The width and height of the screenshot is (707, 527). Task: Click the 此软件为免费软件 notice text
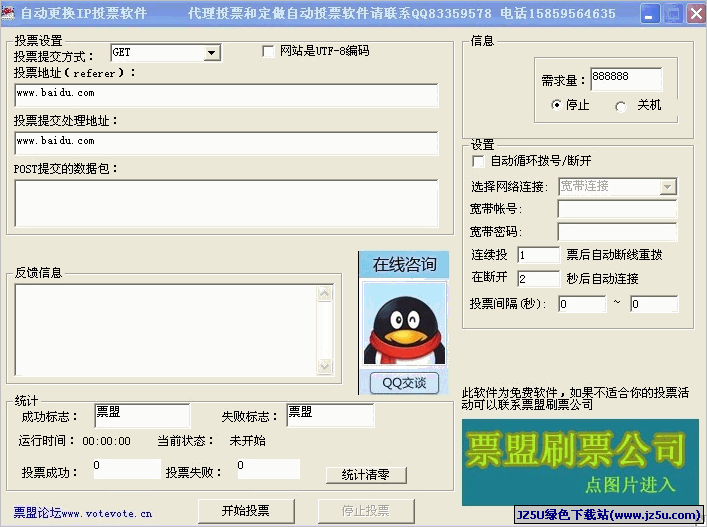pos(575,399)
